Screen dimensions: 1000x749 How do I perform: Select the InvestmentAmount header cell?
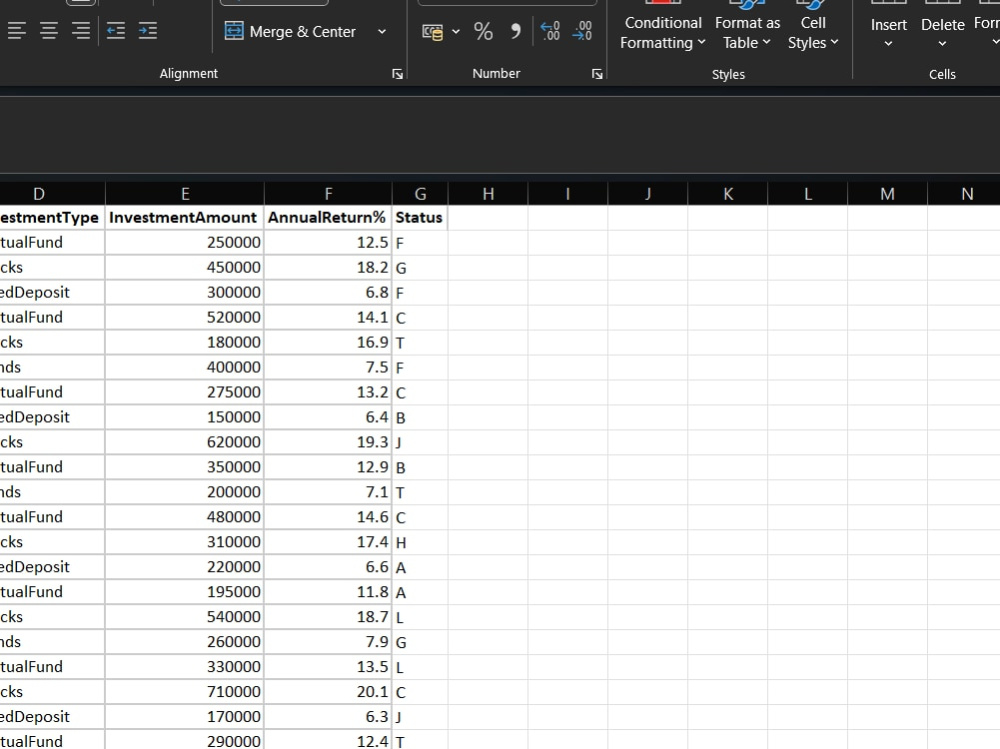click(185, 218)
